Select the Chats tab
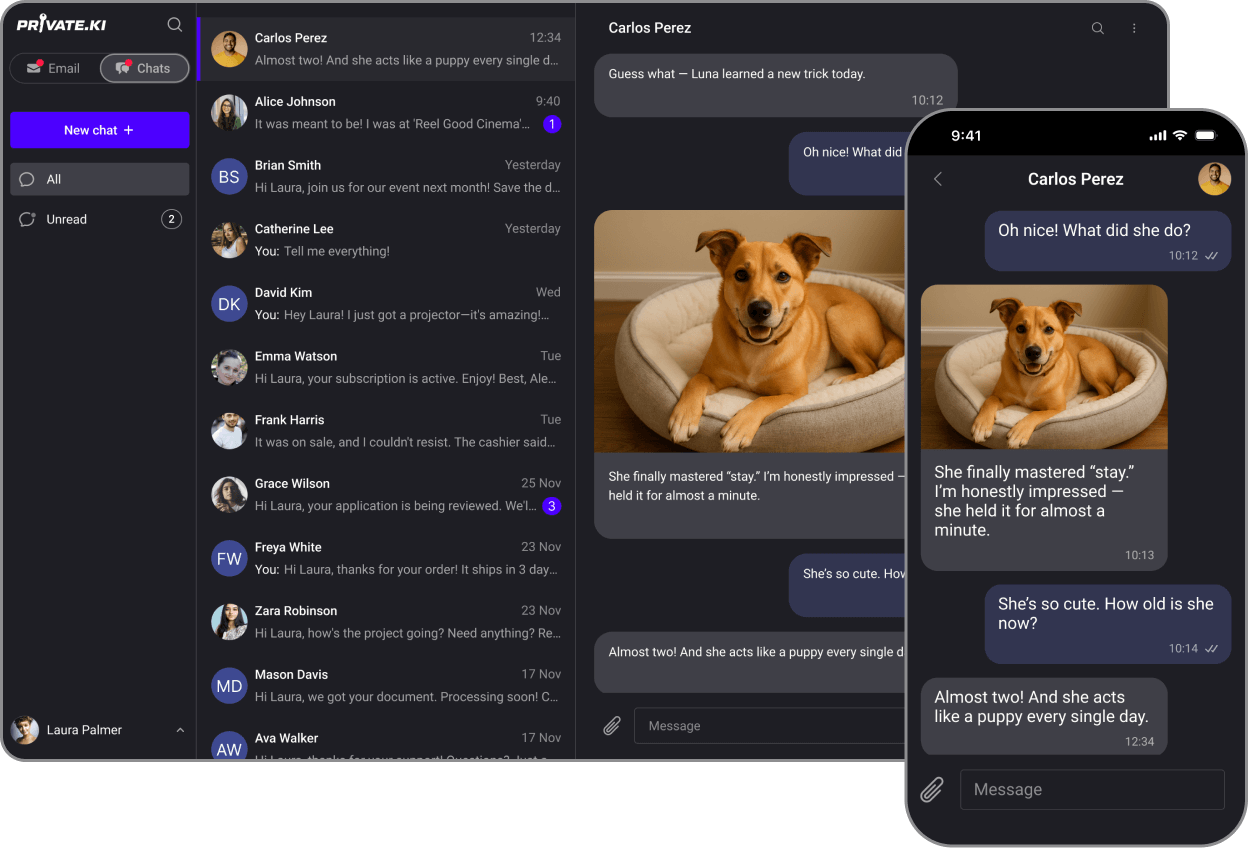Screen dimensions: 1248x848 [x=144, y=68]
